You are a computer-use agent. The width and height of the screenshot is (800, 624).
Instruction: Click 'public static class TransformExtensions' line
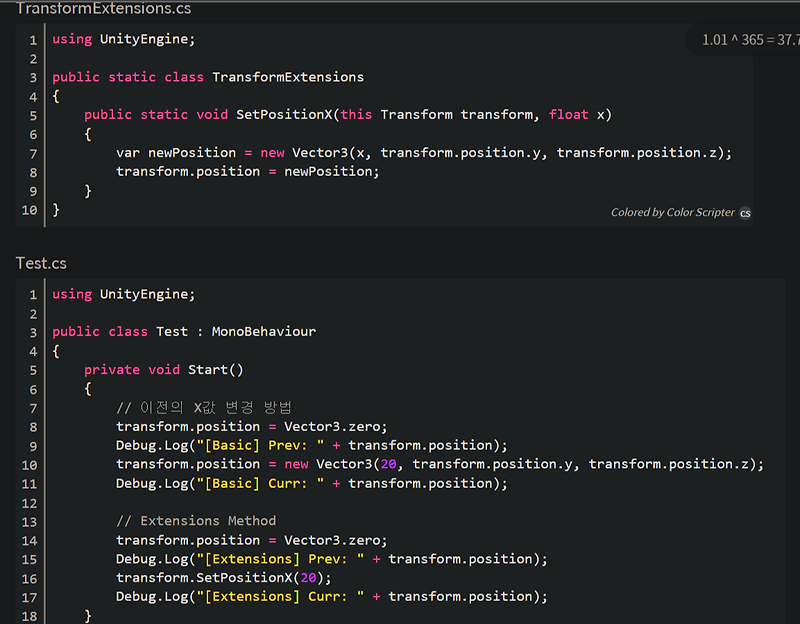[208, 77]
